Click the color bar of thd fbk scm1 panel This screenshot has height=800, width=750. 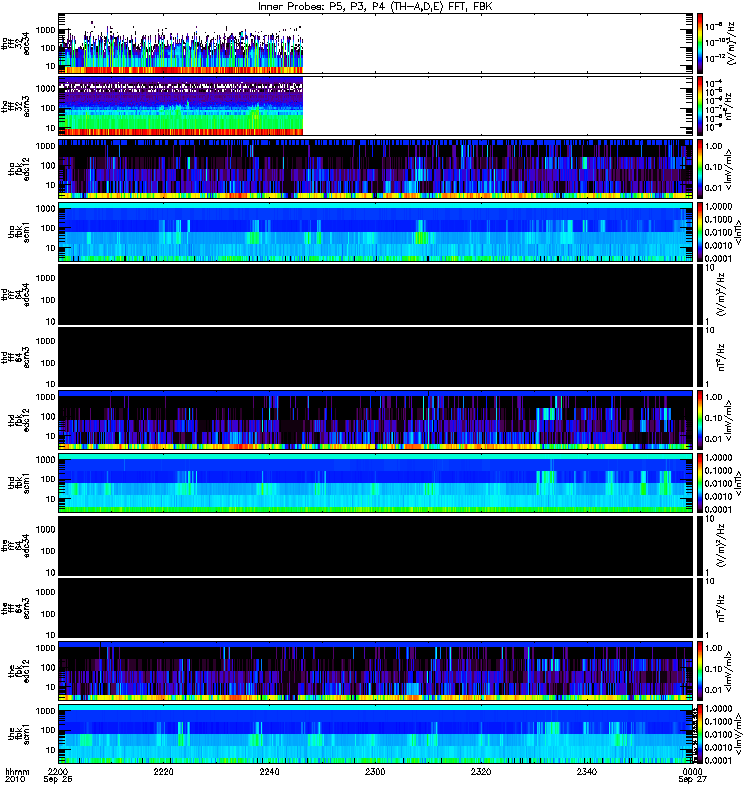700,483
